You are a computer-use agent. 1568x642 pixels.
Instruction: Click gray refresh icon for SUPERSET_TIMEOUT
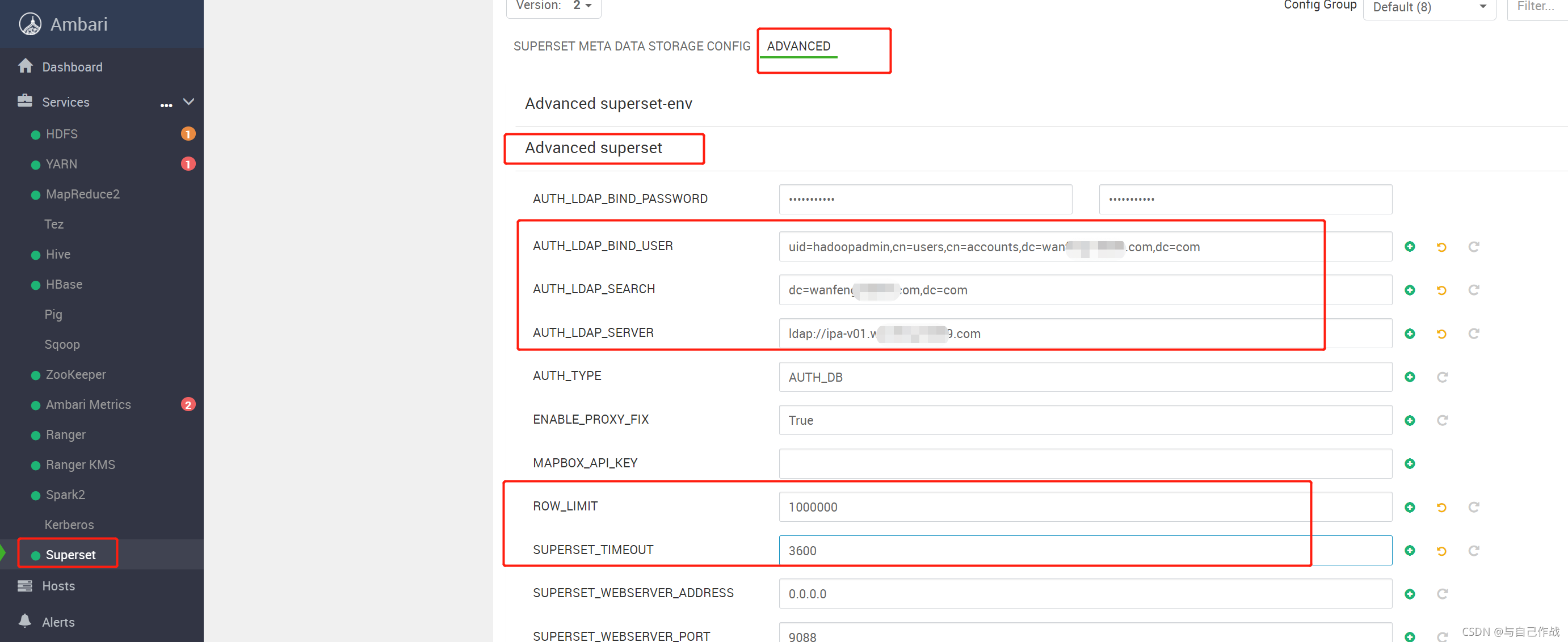[x=1474, y=551]
